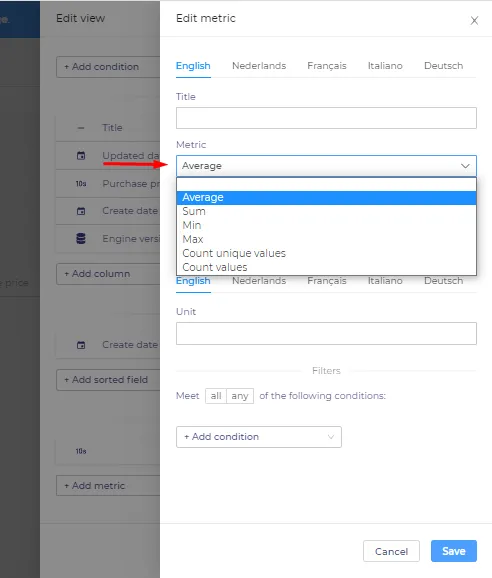
Task: Click number icon above Add metric button
Action: [x=81, y=451]
